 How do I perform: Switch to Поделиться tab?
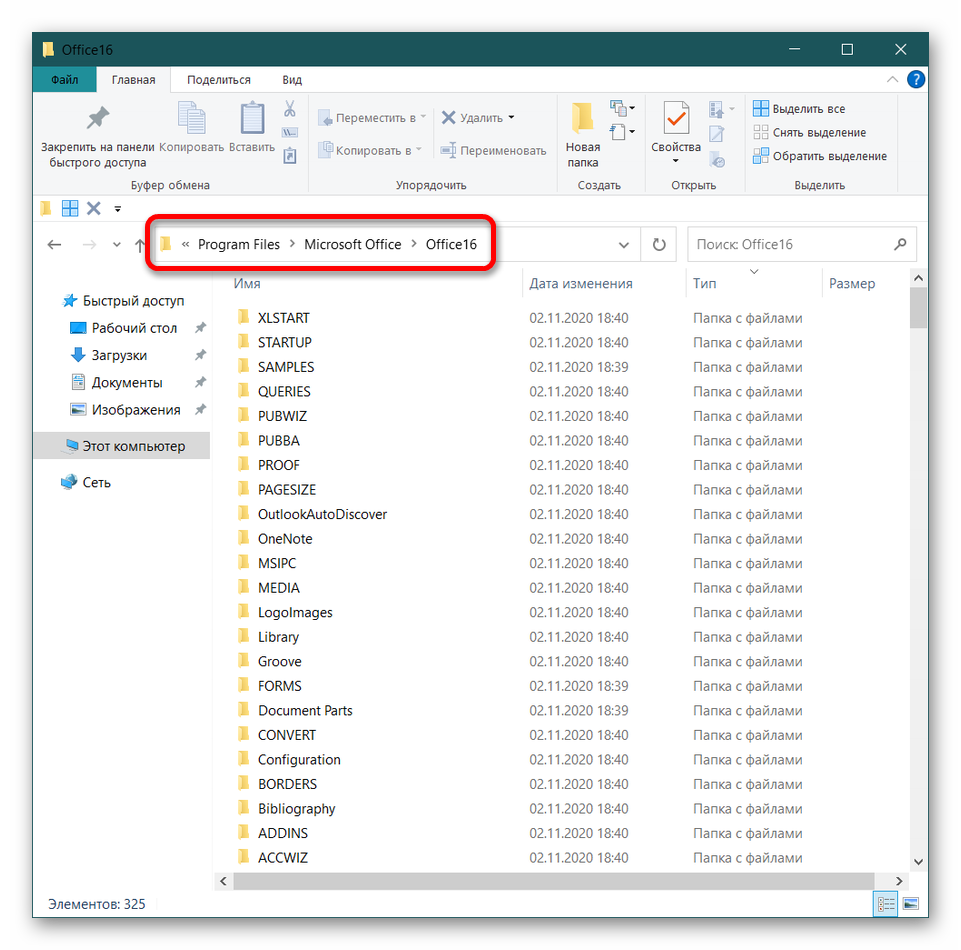[x=219, y=80]
